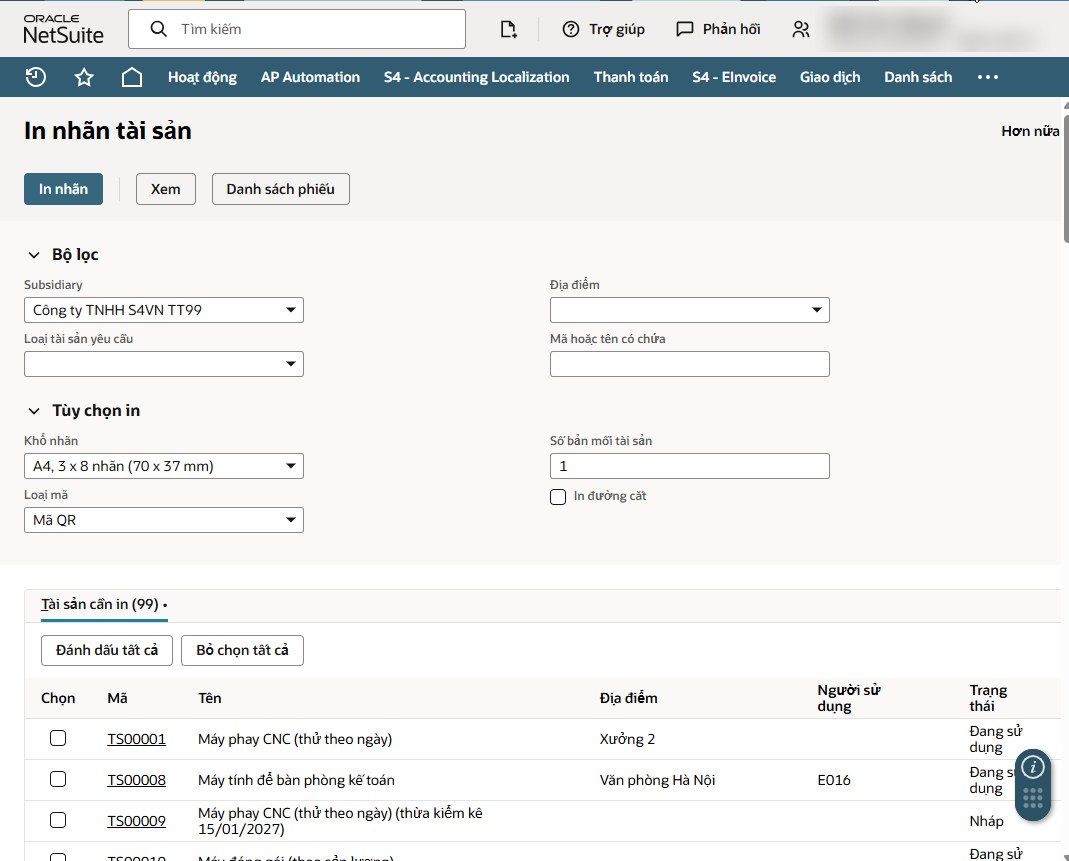Tick the In đường cắt checkbox

click(x=558, y=497)
